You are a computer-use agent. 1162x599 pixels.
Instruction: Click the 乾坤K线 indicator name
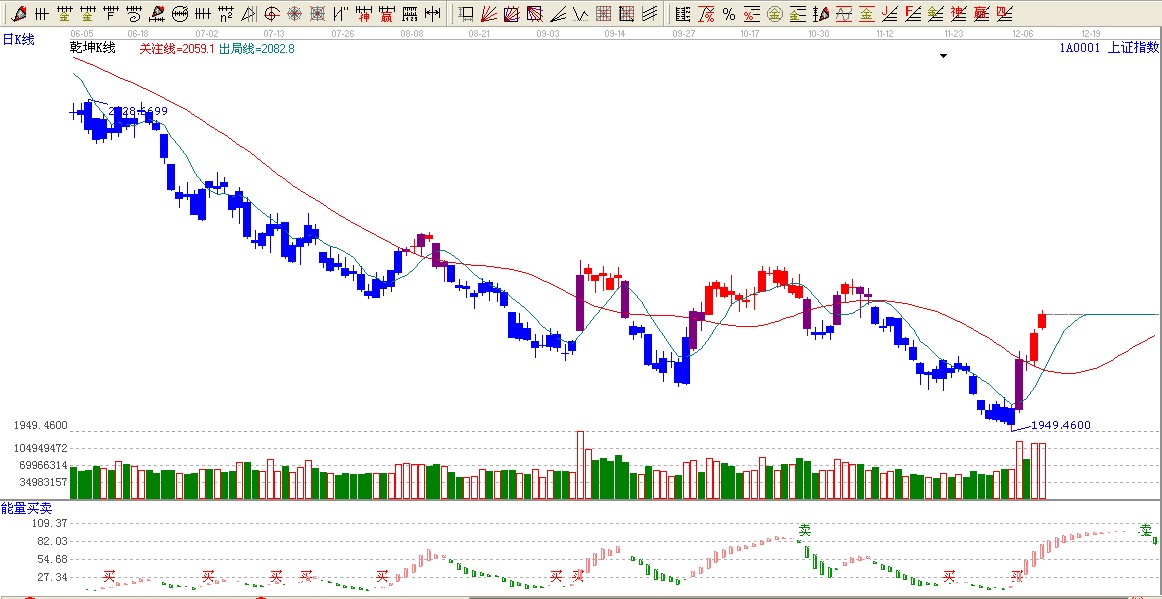point(93,48)
